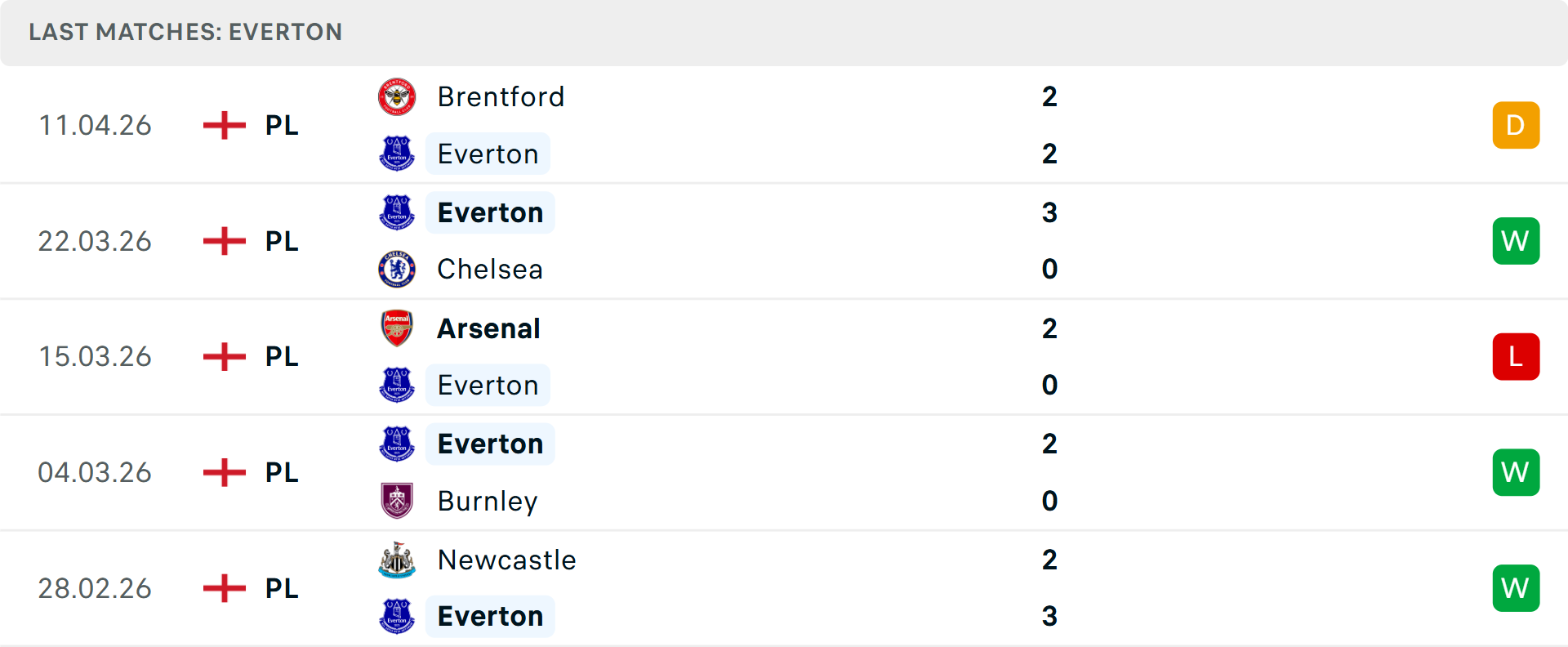
Task: Select the Everton crest next to Chelsea match
Action: (397, 212)
